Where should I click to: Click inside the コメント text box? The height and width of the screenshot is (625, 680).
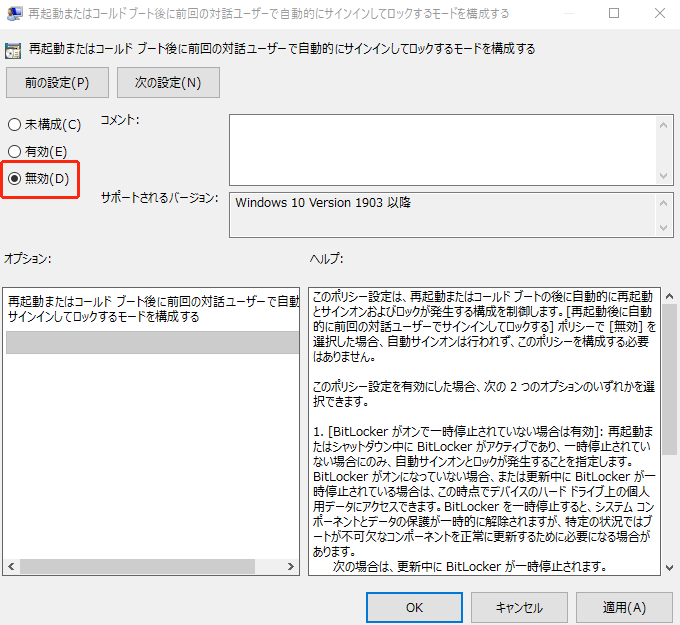(440, 149)
